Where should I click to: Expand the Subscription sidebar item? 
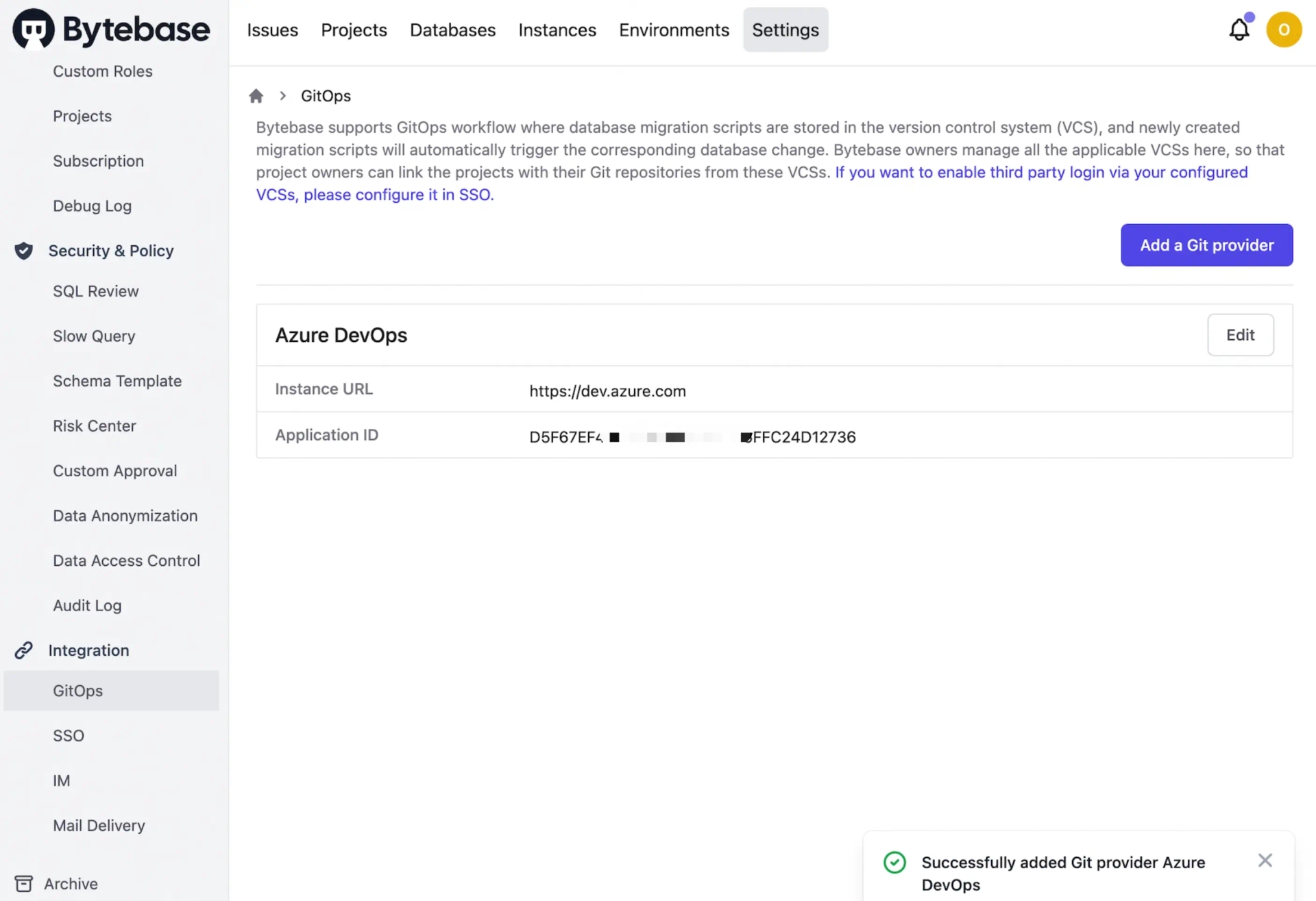click(98, 161)
